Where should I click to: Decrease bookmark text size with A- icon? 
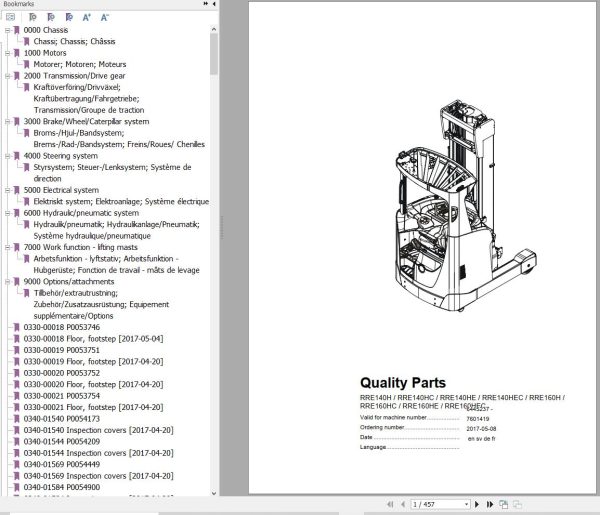tap(104, 17)
